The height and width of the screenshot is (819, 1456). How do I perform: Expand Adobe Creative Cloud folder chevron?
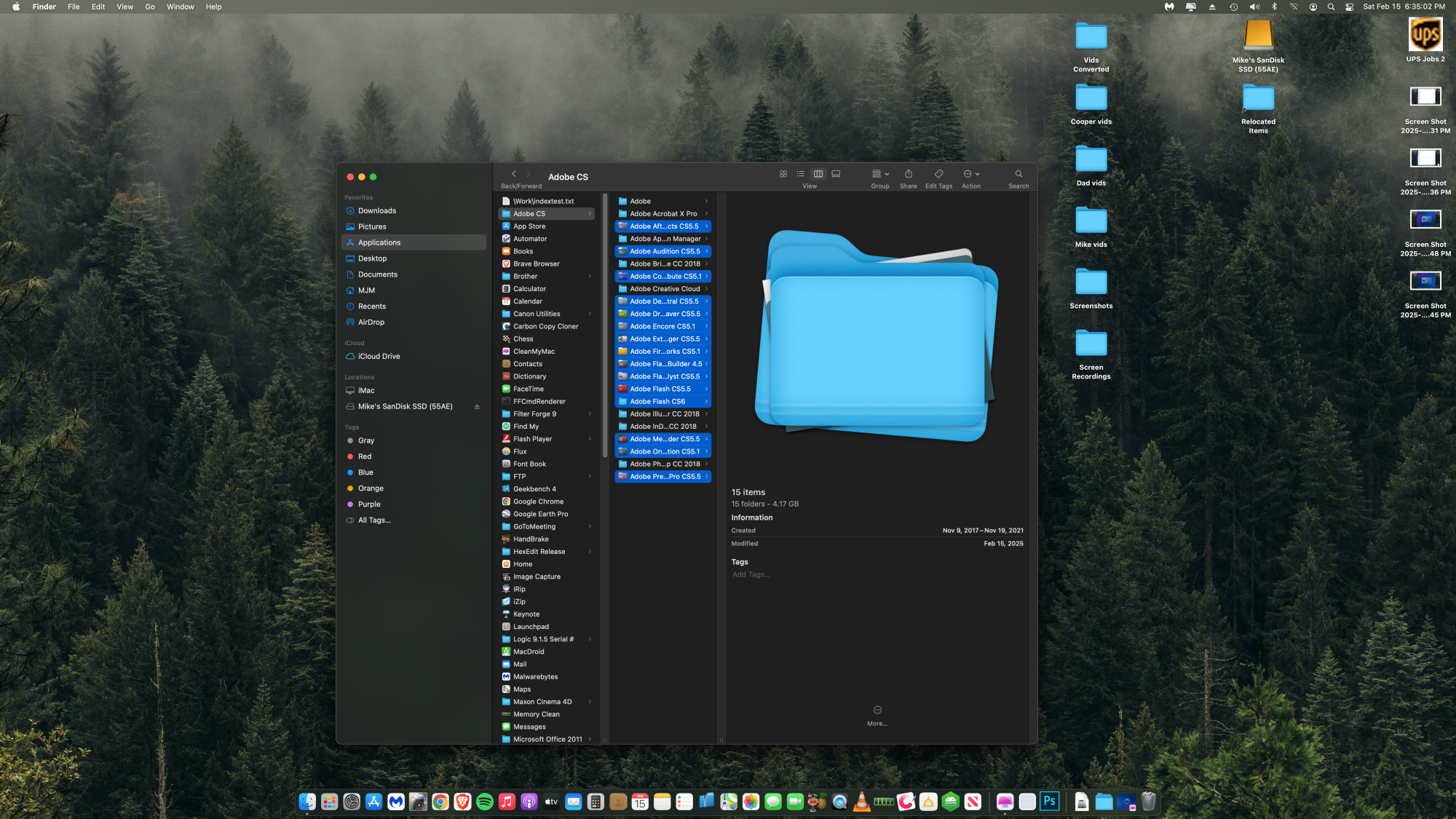[x=706, y=289]
